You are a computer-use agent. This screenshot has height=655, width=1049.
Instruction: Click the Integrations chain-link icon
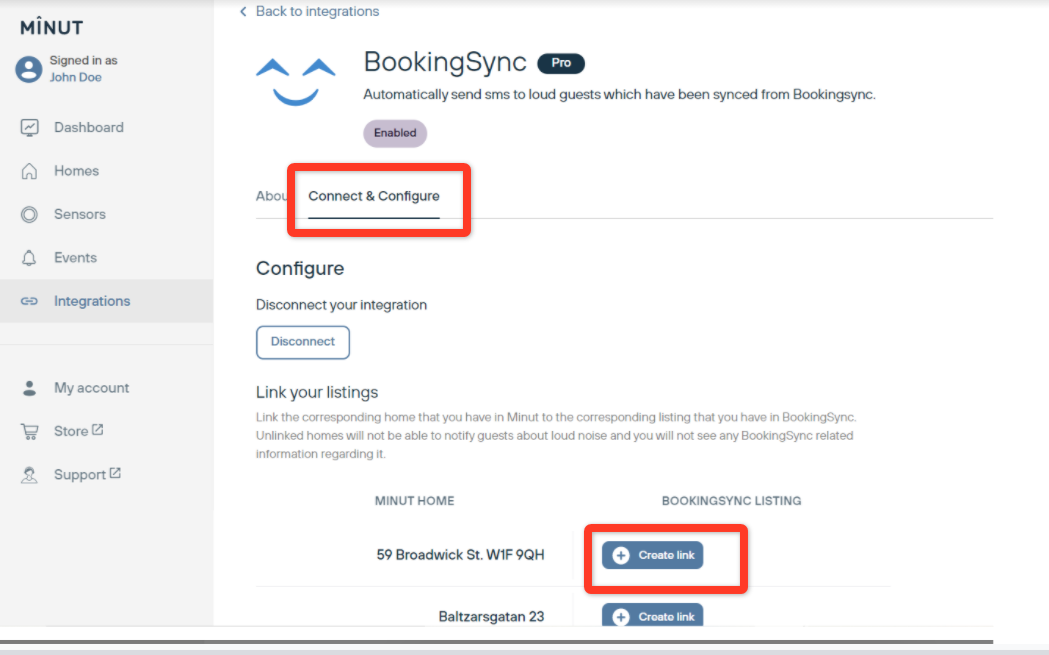[x=30, y=301]
